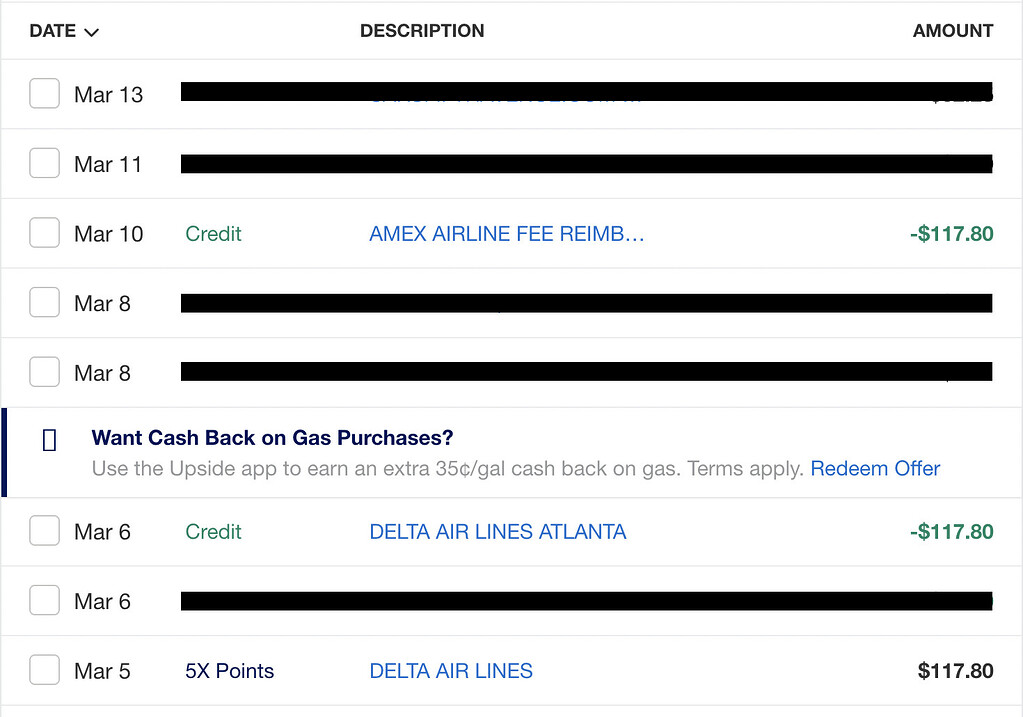Select the Mar 13 transaction checkbox
Viewport: 1023px width, 717px height.
[44, 95]
